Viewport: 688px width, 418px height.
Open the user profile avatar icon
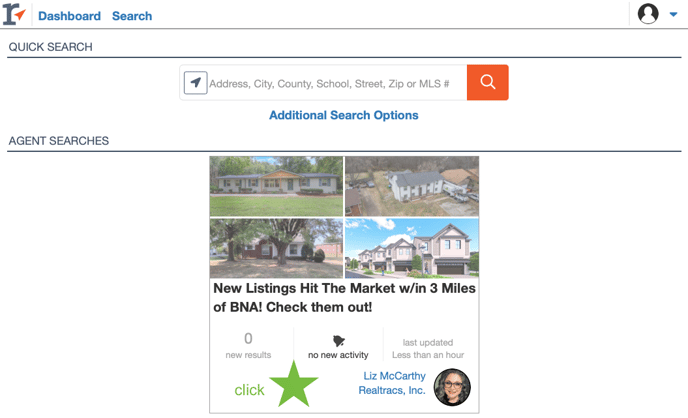coord(648,14)
